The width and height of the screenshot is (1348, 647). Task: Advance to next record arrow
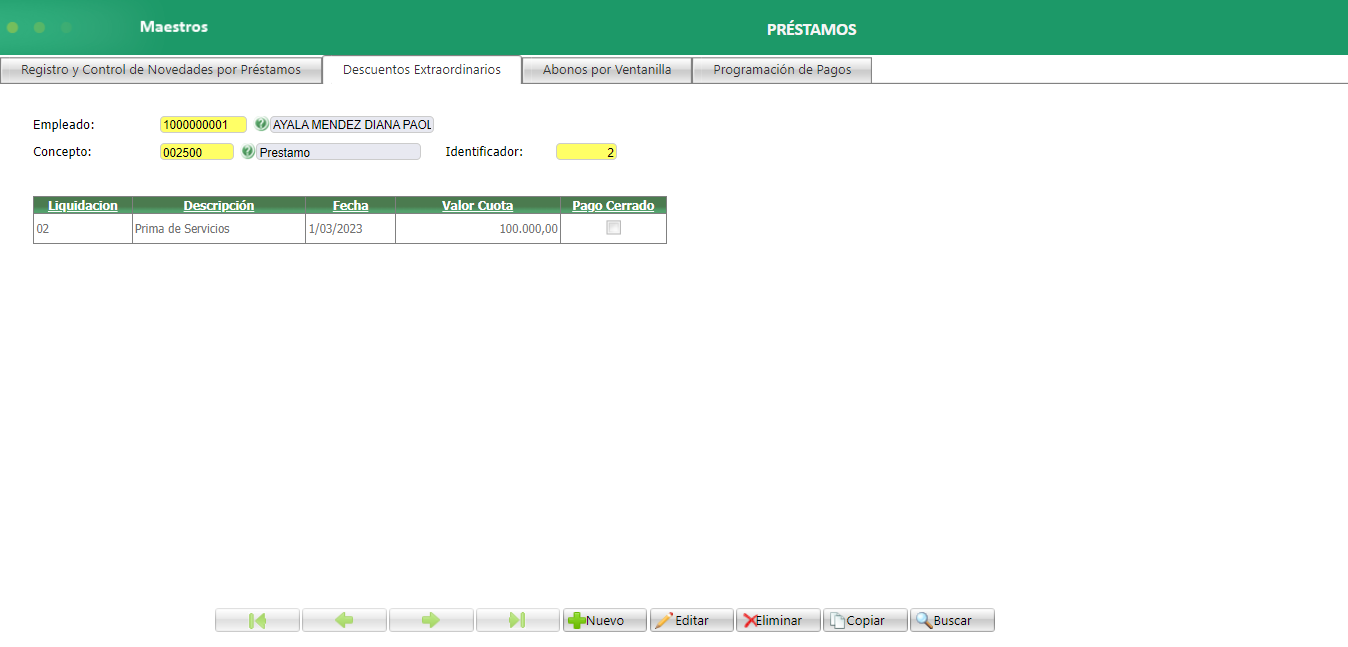(430, 620)
